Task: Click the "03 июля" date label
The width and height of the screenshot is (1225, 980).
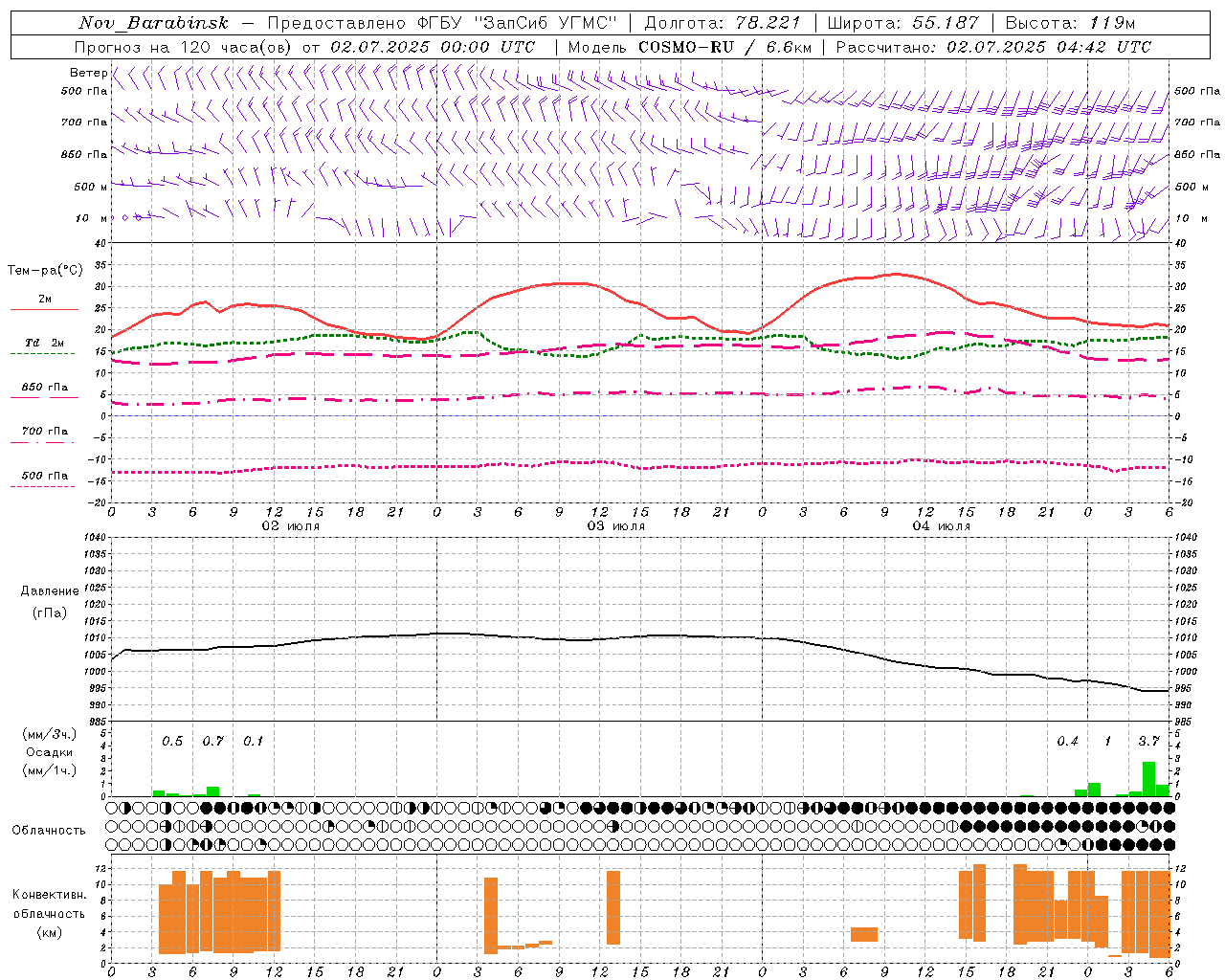Action: [x=616, y=526]
